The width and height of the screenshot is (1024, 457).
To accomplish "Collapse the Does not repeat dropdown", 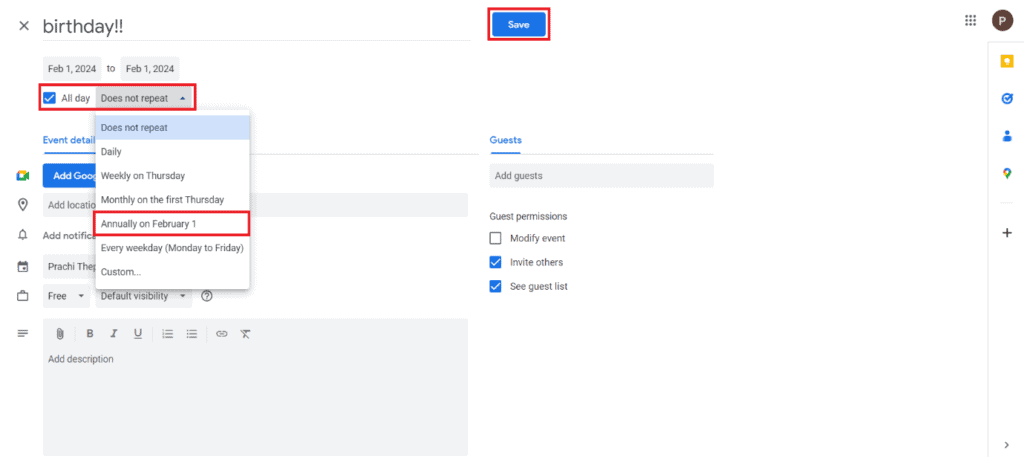I will (x=144, y=98).
